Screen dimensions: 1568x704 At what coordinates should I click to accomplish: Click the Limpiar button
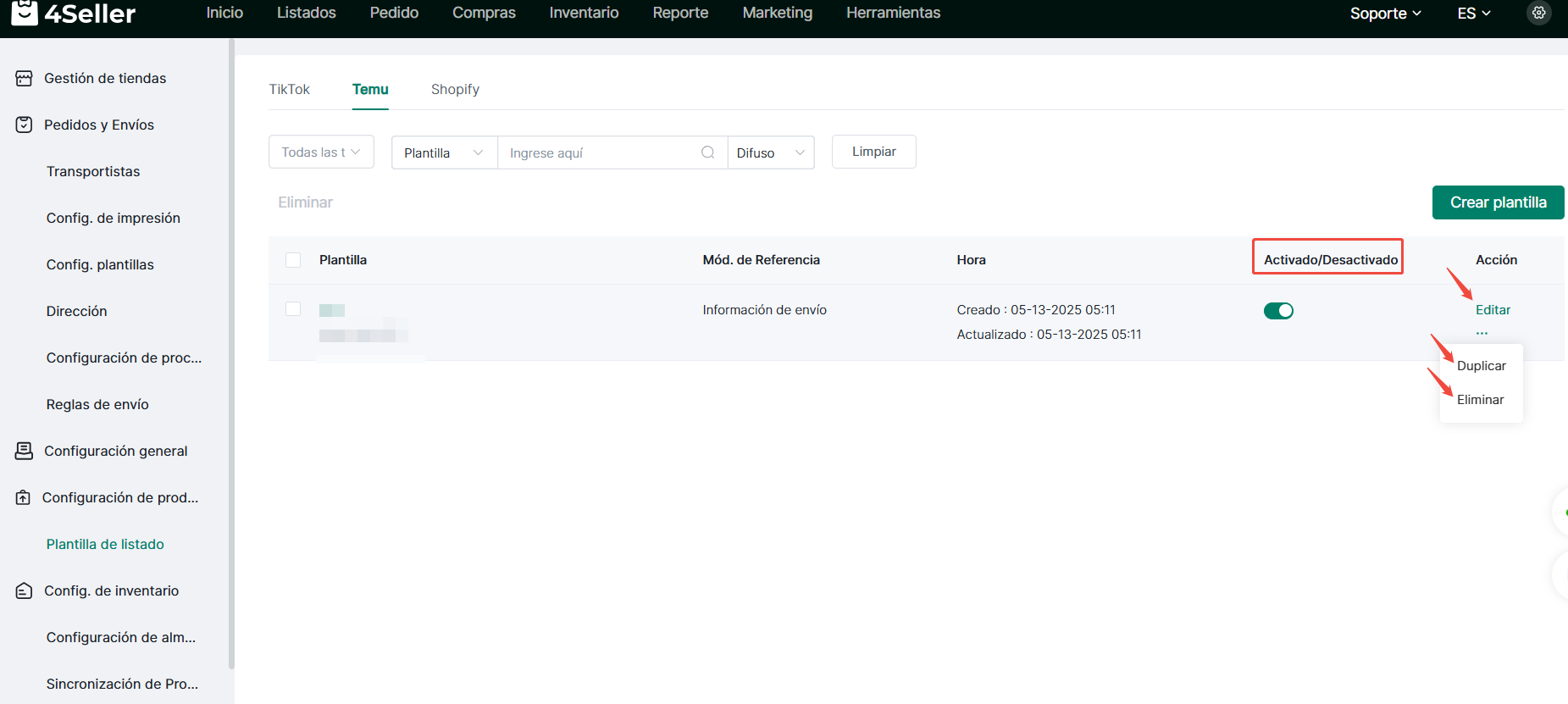tap(873, 152)
